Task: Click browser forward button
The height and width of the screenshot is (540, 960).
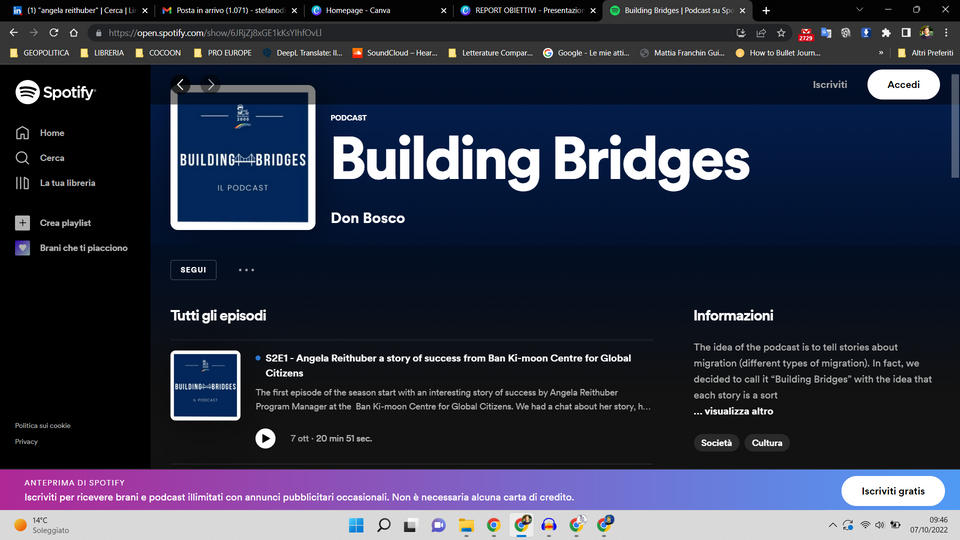Action: (34, 32)
